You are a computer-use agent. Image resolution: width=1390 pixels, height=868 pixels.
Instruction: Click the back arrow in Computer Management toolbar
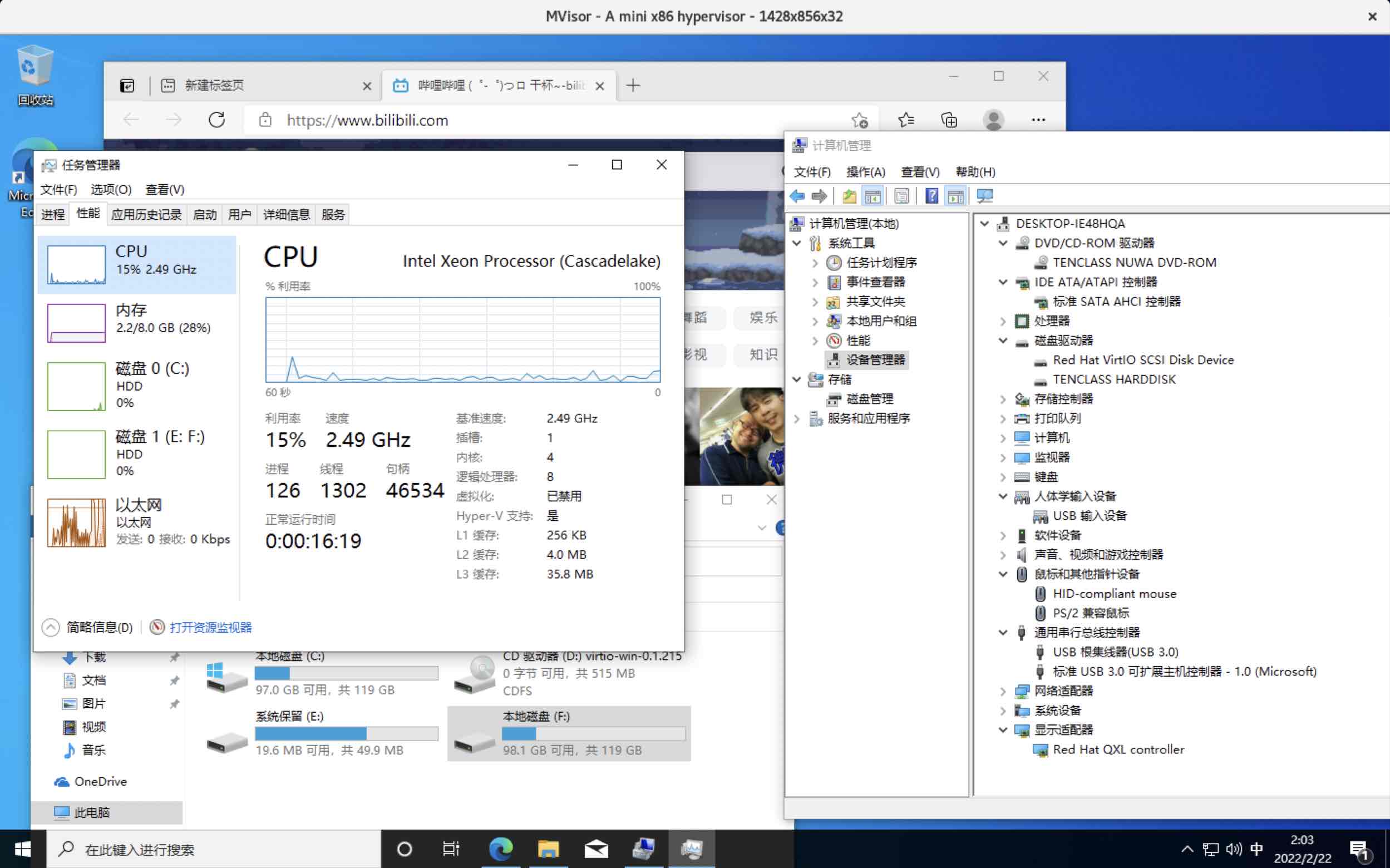click(797, 196)
